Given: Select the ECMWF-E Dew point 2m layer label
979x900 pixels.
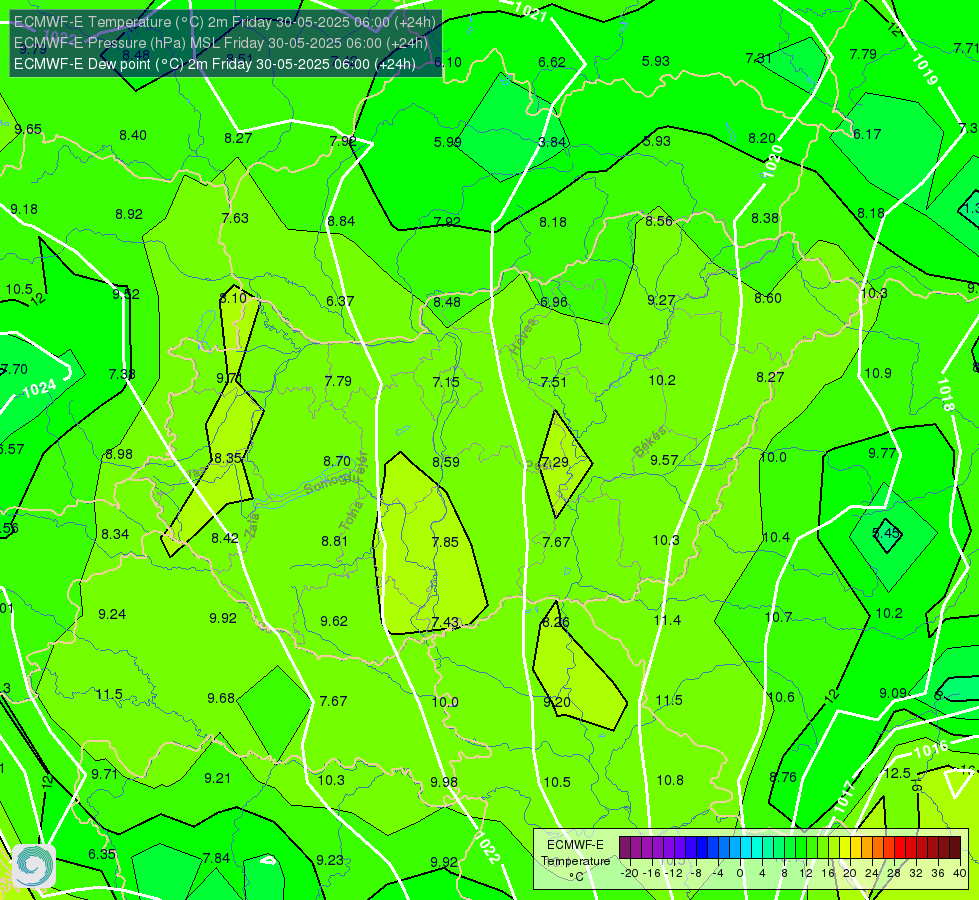Looking at the screenshot, I should tap(215, 64).
